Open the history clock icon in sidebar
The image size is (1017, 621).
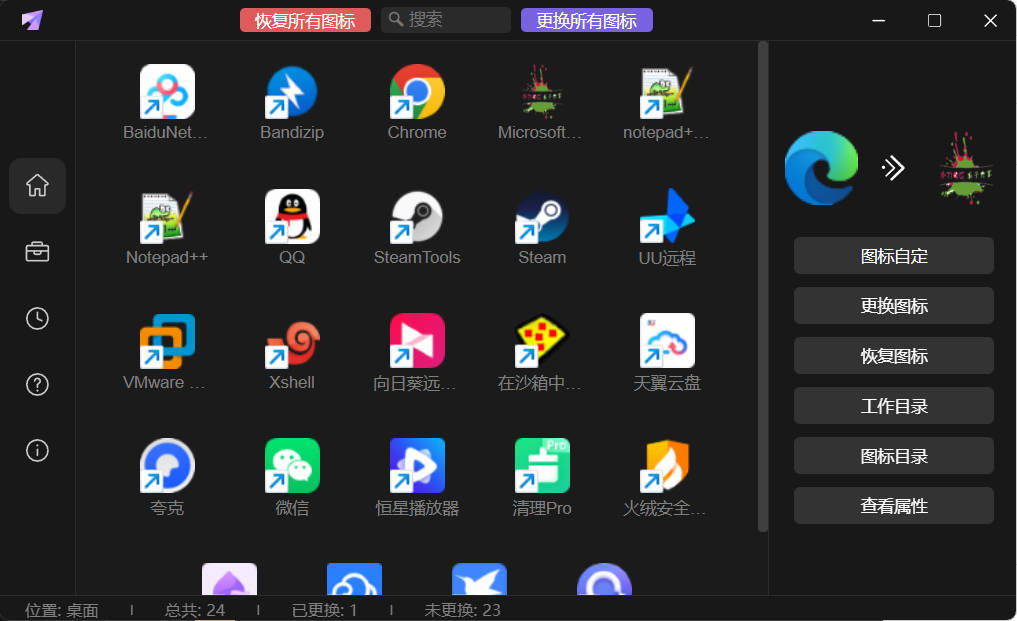[x=37, y=318]
